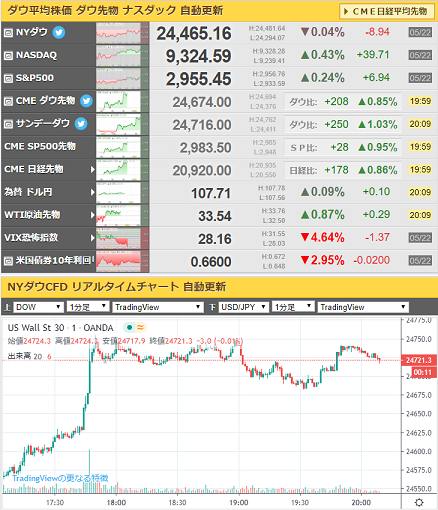Open the Twitter icon beside NYダウ
Image resolution: width=438 pixels, height=510 pixels.
(59, 33)
